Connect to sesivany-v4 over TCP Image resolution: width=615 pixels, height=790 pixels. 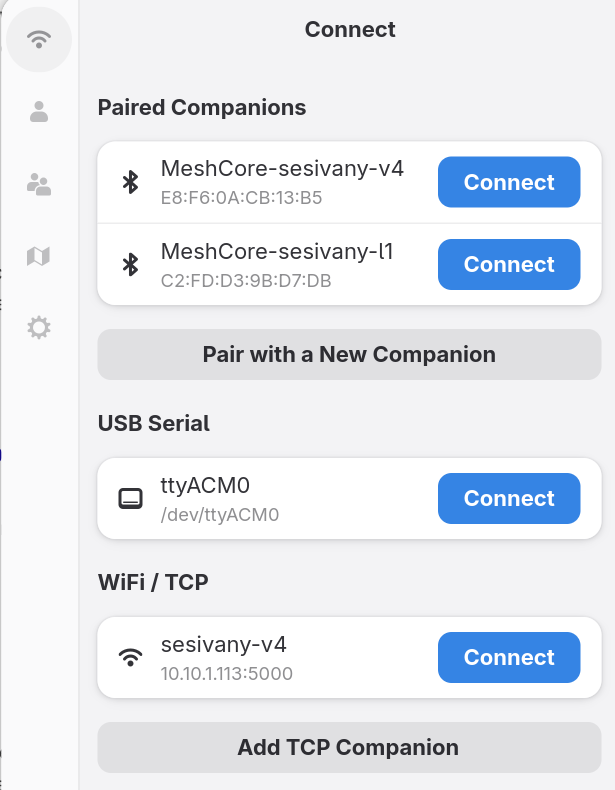[509, 657]
